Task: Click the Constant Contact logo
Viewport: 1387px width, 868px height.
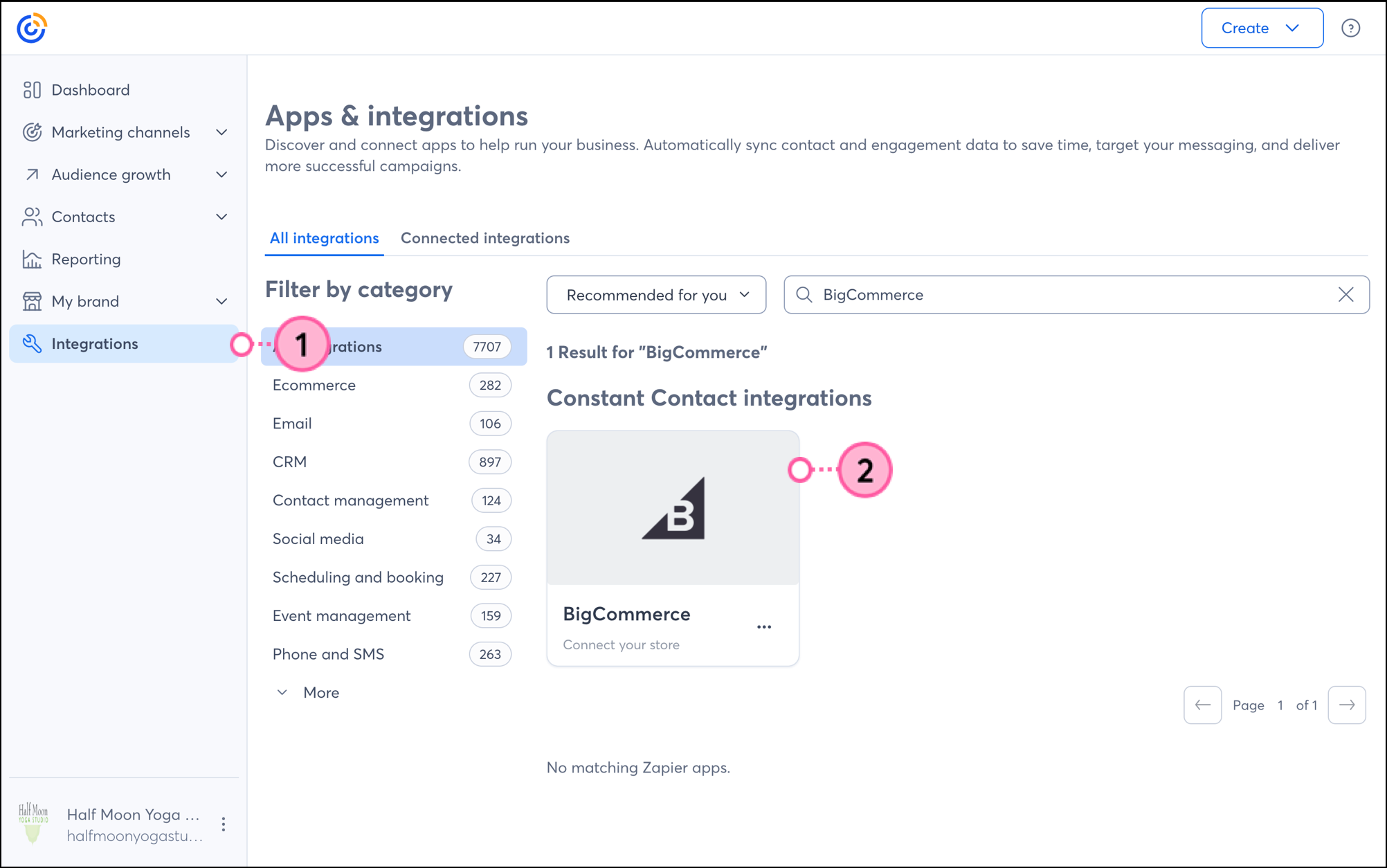Action: (32, 28)
